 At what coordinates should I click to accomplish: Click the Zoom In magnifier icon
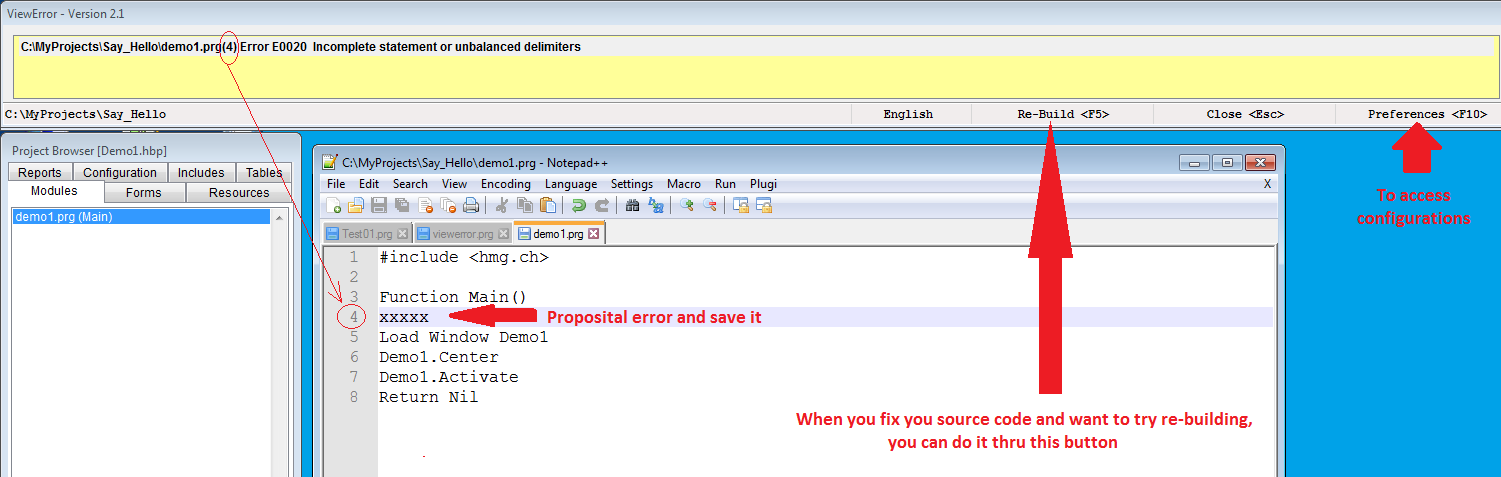687,206
